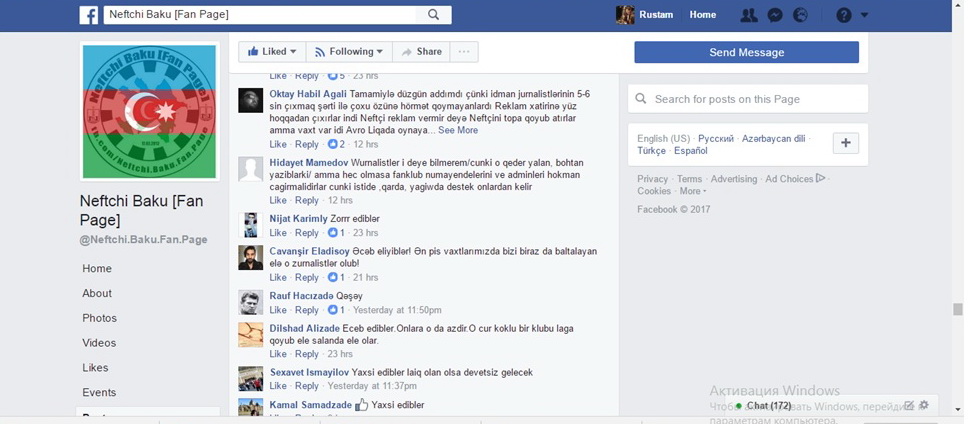Open the Liked dropdown button
The image size is (968, 424).
[x=272, y=52]
